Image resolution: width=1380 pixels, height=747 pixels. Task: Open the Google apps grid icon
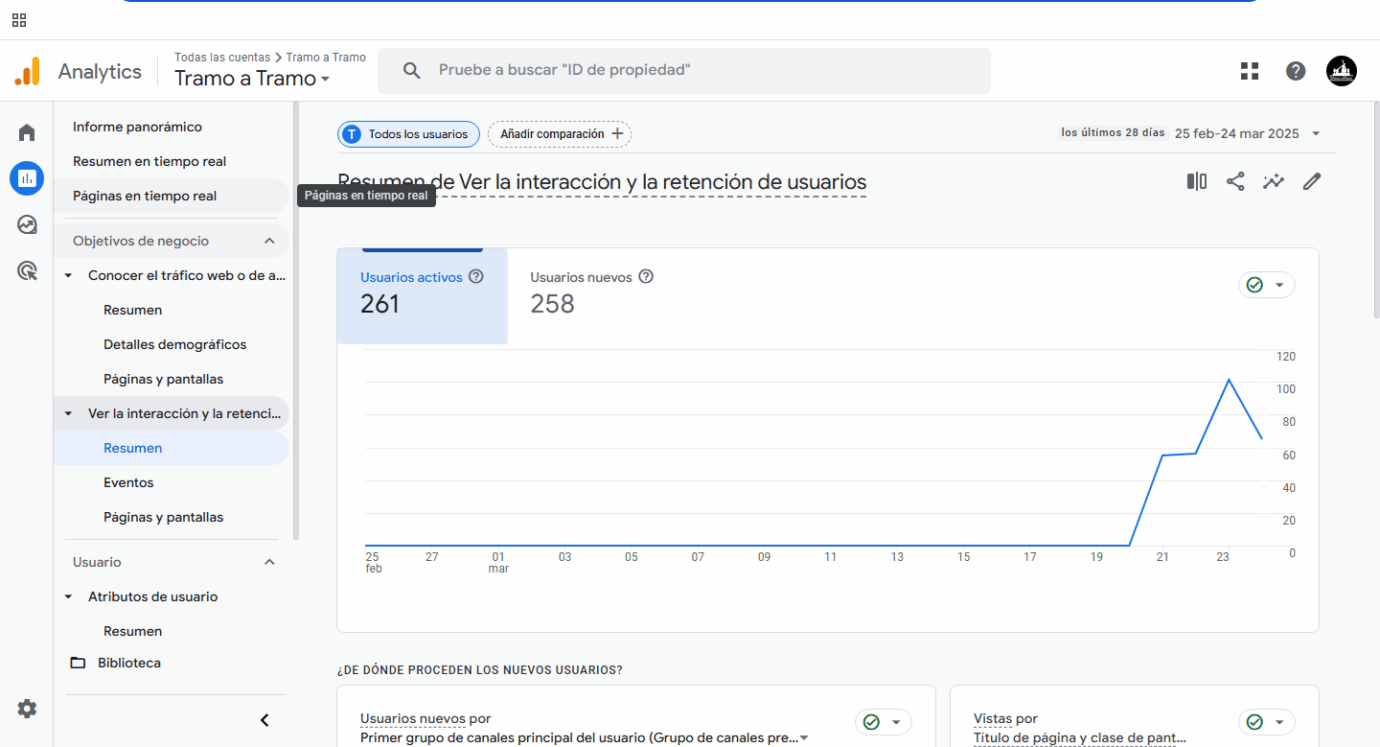click(x=1249, y=71)
